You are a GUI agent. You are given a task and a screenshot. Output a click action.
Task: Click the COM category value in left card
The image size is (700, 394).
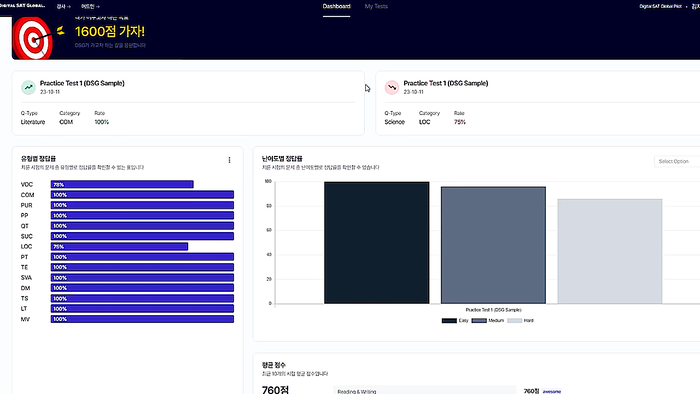pyautogui.click(x=66, y=122)
